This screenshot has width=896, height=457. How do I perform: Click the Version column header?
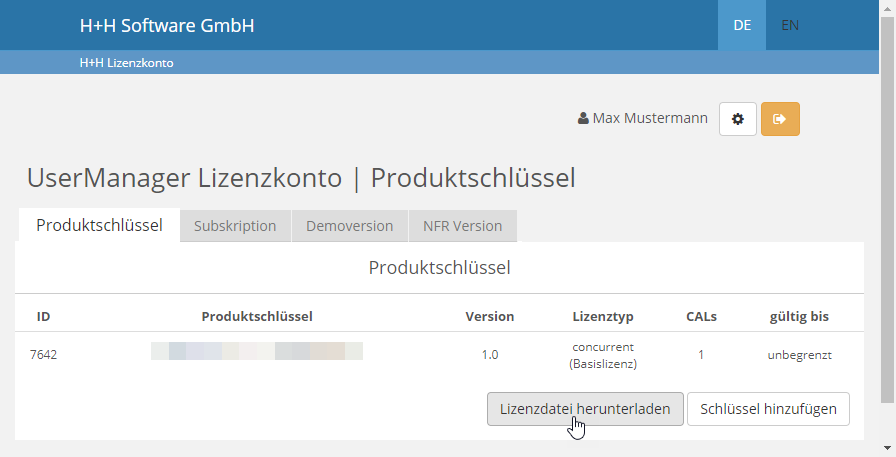click(490, 316)
